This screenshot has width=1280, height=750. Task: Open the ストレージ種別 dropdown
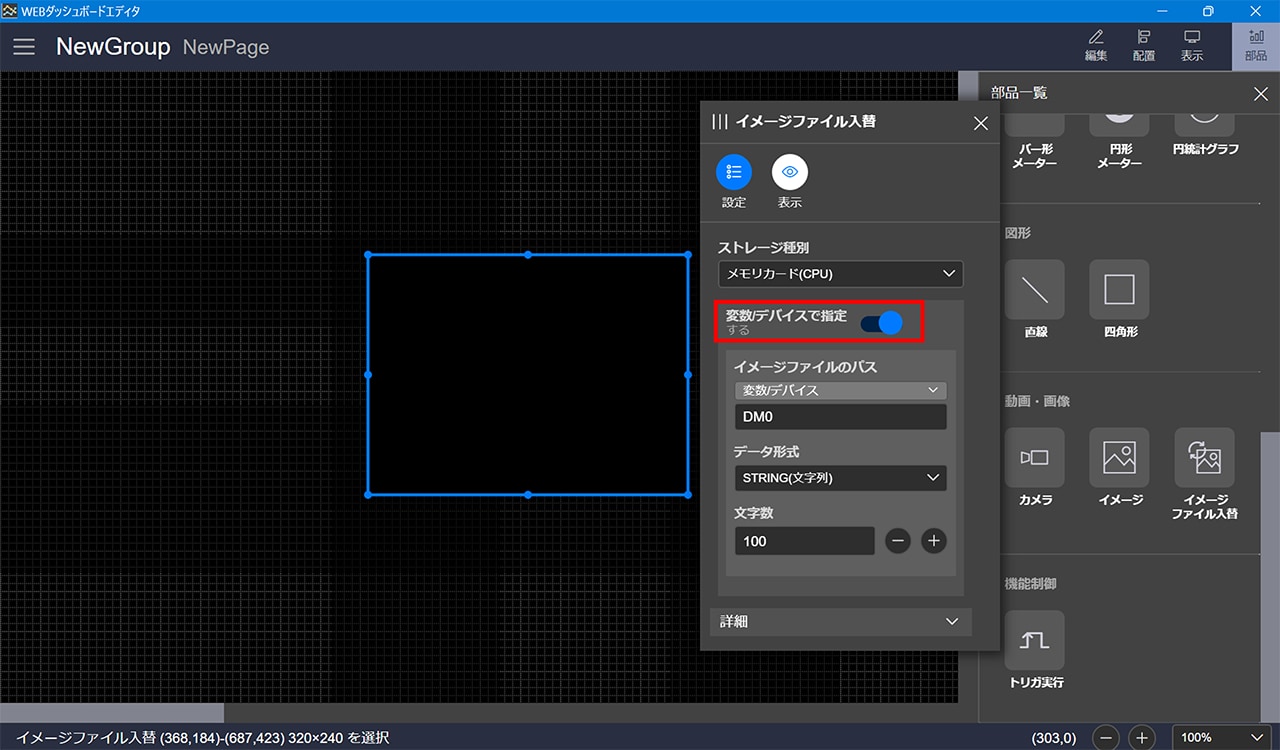point(840,273)
